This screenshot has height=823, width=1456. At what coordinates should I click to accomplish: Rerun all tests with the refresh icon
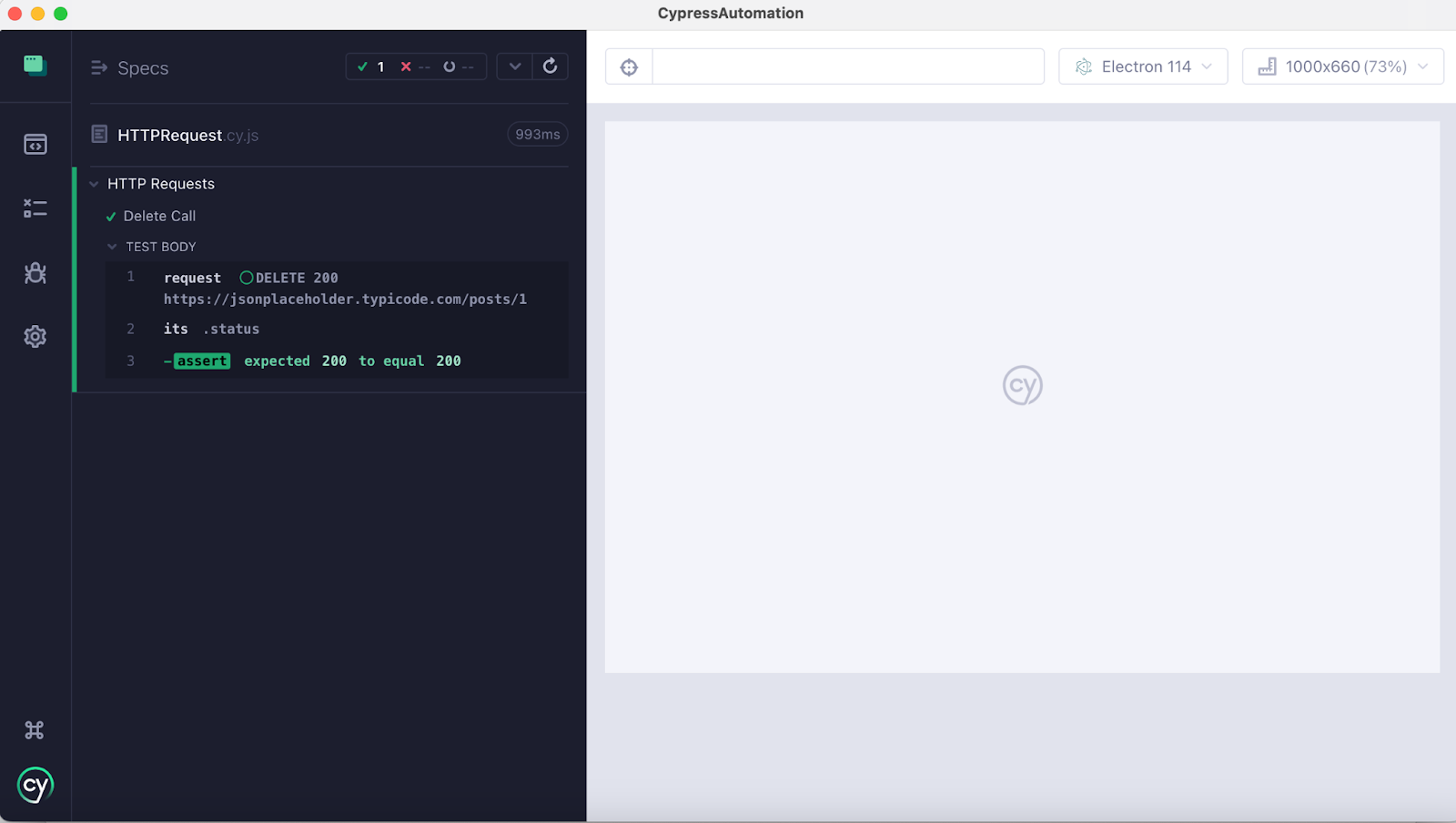pyautogui.click(x=550, y=66)
